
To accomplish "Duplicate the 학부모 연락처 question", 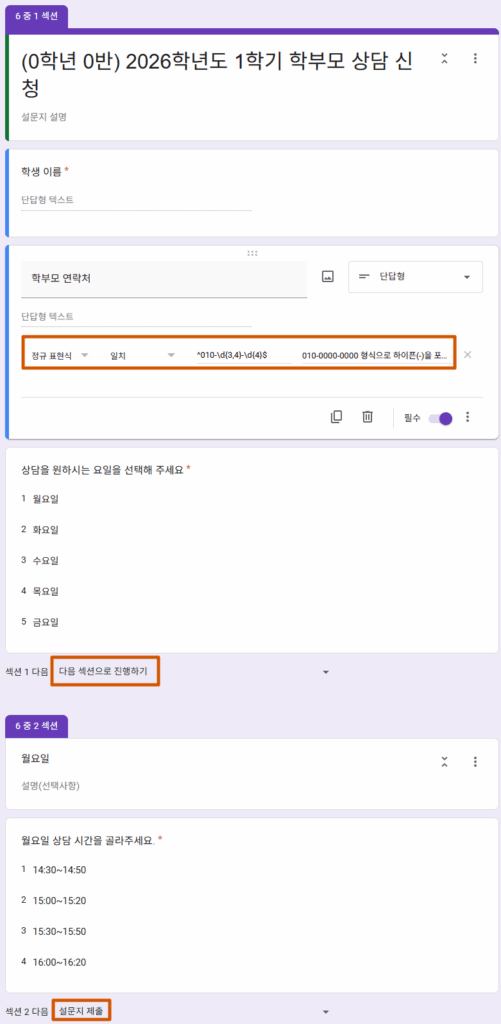I will [x=336, y=417].
